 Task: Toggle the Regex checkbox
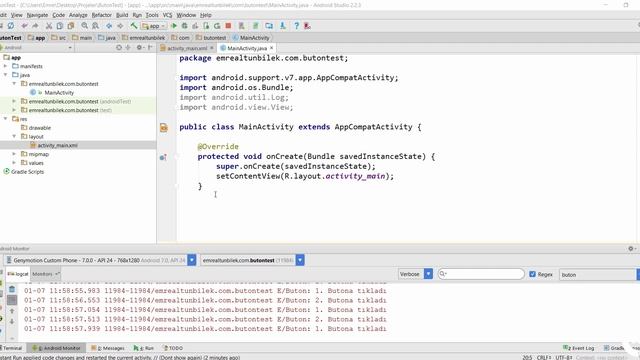point(532,274)
